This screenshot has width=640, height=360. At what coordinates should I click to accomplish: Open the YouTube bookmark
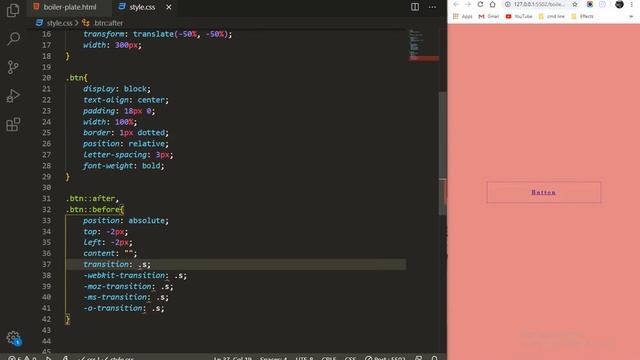click(x=519, y=16)
